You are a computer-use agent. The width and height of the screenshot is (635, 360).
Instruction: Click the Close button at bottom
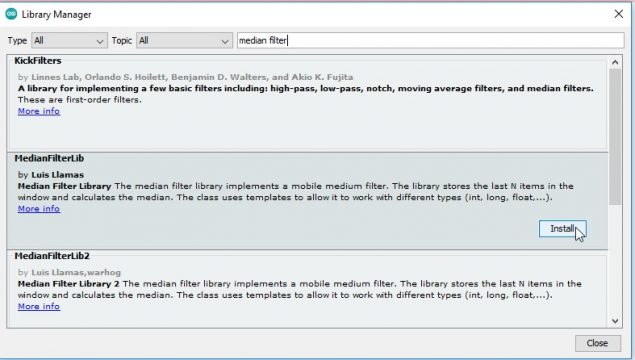point(597,343)
